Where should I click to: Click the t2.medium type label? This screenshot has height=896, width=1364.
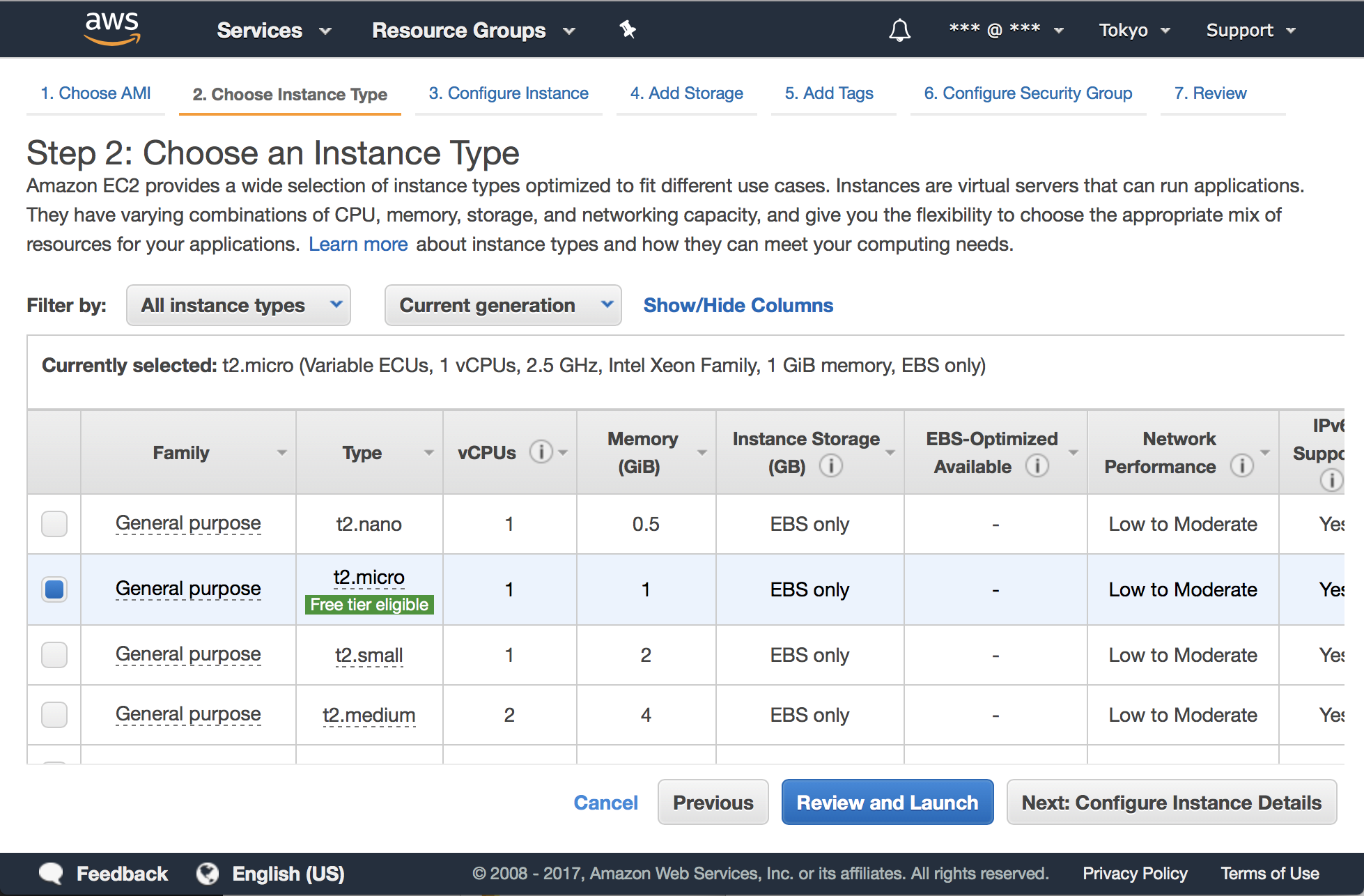(369, 715)
